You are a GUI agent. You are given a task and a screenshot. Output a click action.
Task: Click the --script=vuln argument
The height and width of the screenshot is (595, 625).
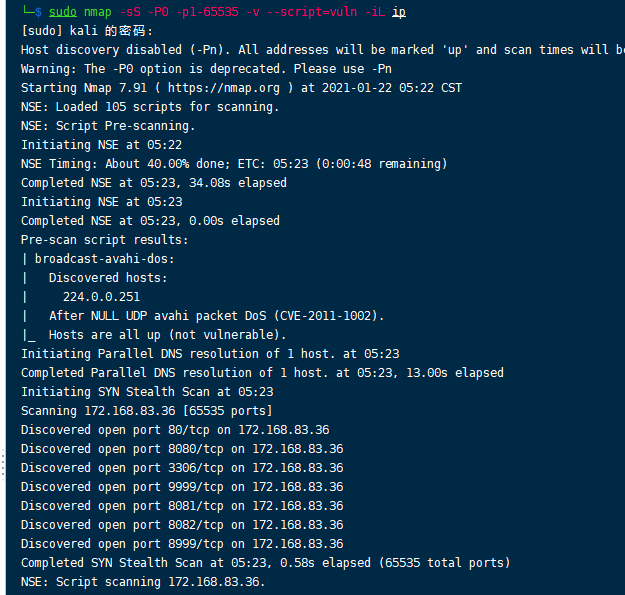click(x=312, y=12)
